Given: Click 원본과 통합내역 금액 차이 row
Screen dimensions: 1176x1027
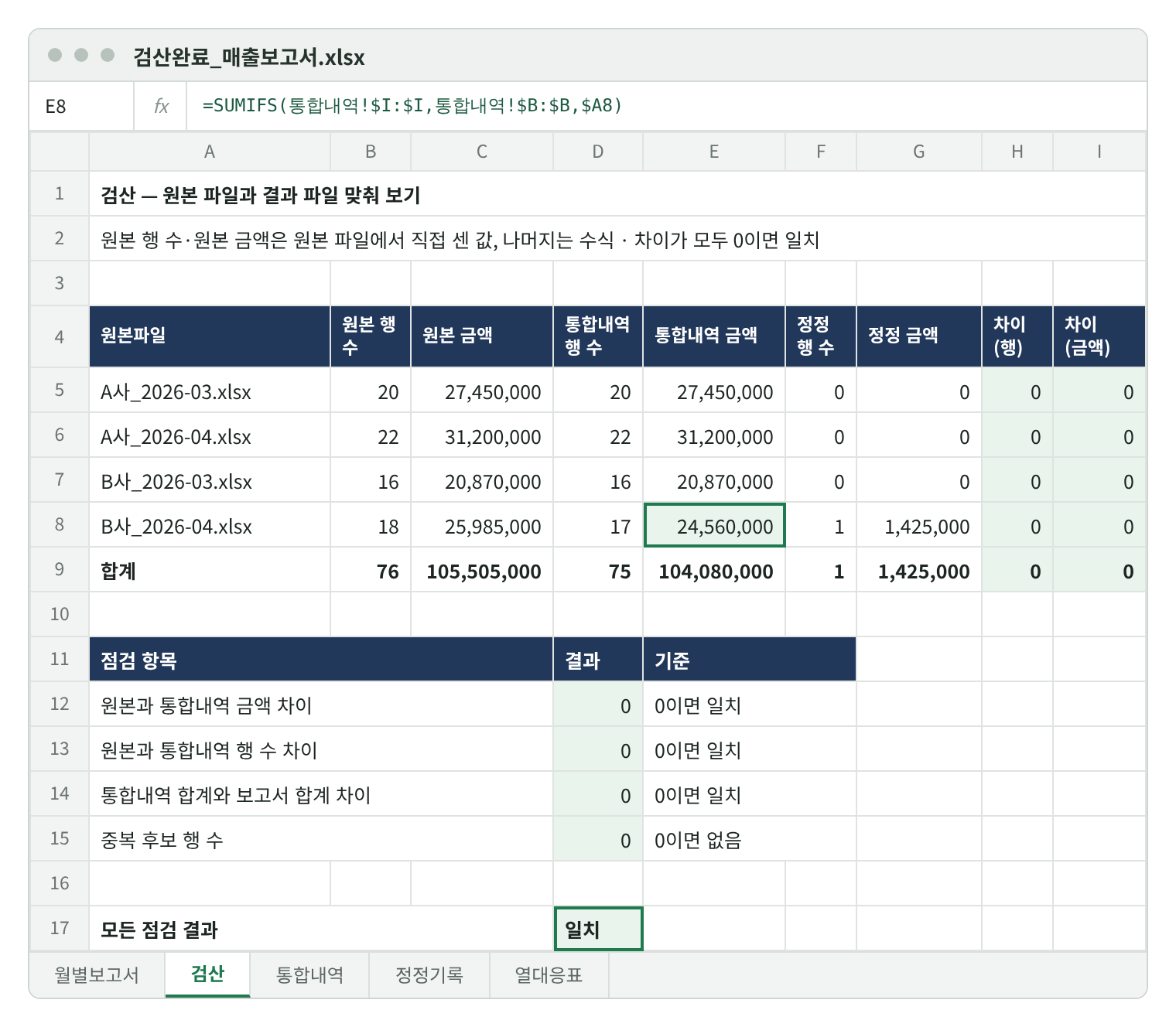Looking at the screenshot, I should tap(321, 705).
